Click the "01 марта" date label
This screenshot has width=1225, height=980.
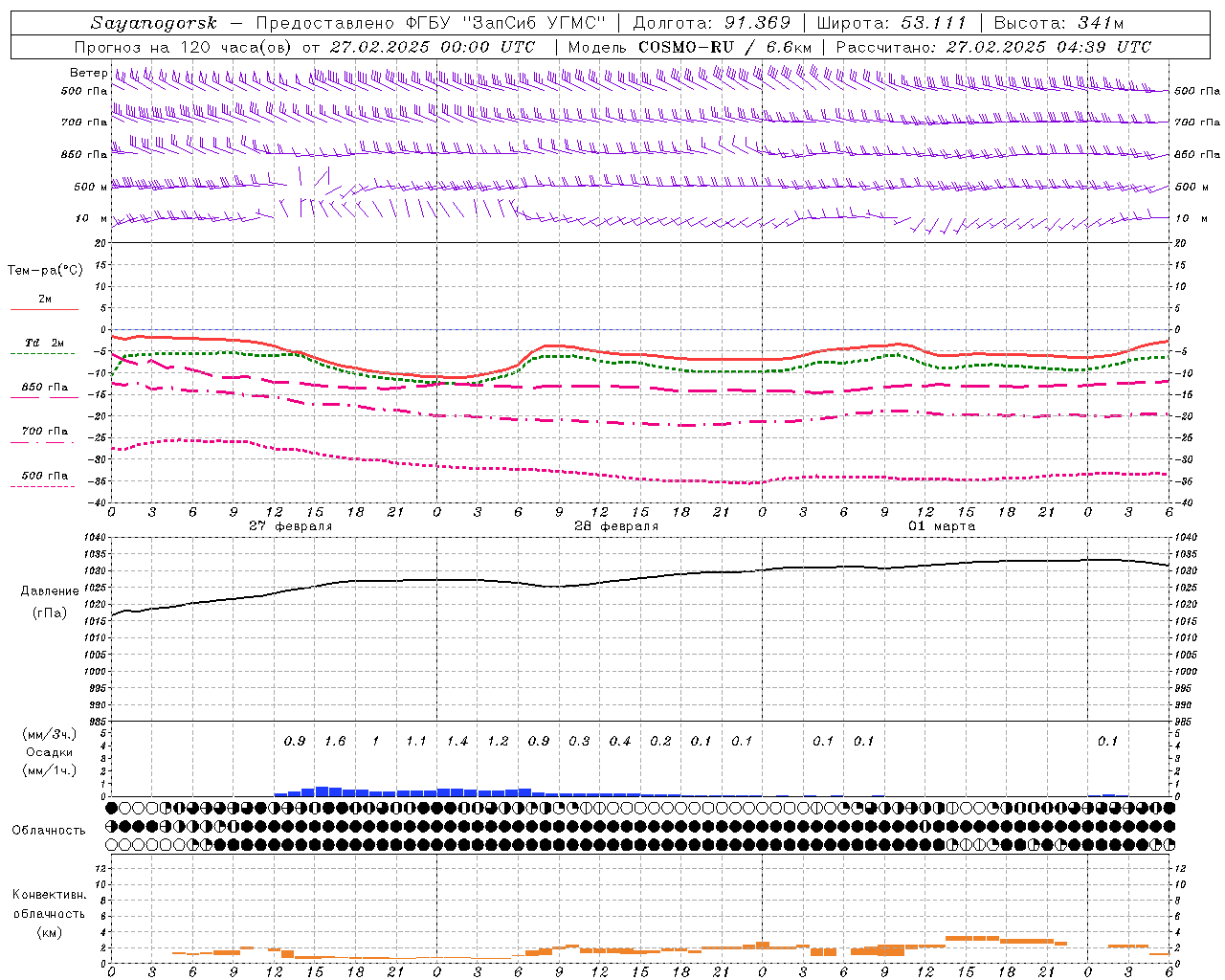tap(942, 525)
